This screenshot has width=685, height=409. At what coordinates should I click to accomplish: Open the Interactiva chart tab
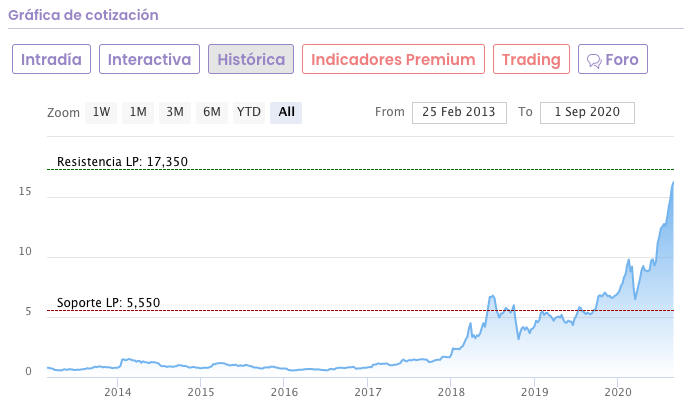[x=149, y=59]
